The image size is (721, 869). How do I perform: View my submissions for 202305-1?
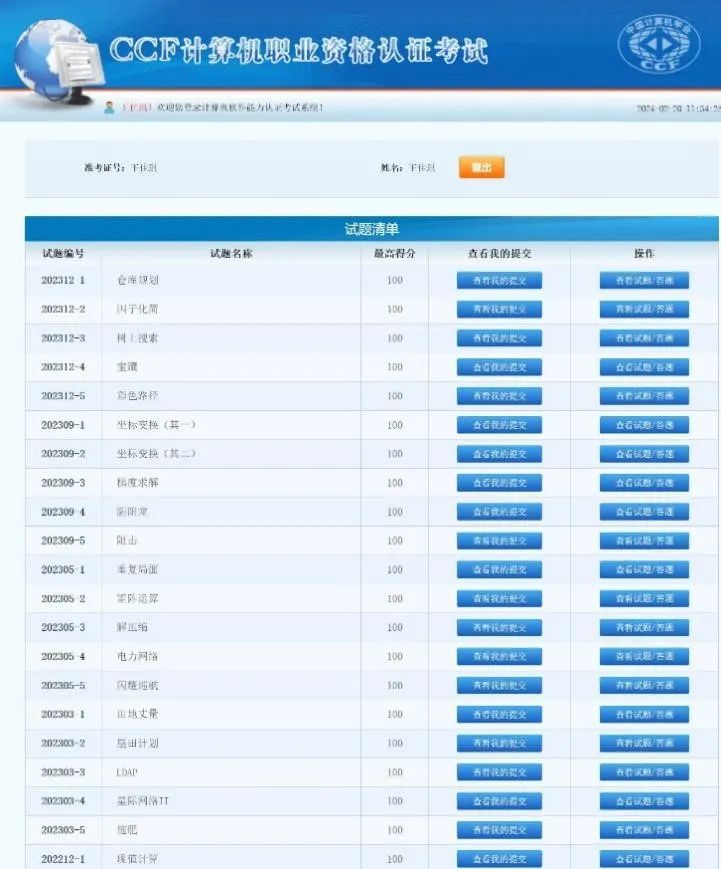point(499,570)
